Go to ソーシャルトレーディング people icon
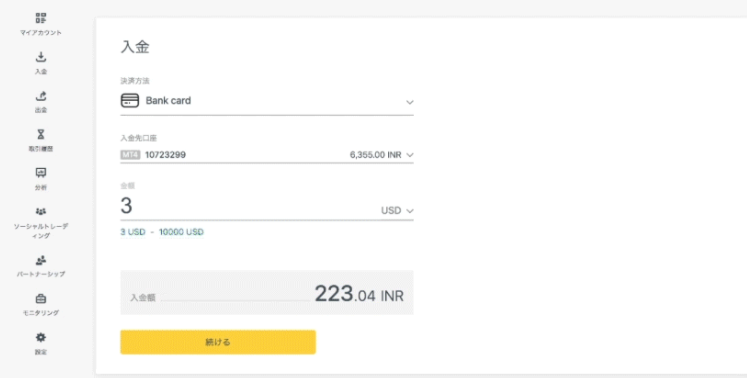Screen dimensions: 747x378 click(41, 211)
